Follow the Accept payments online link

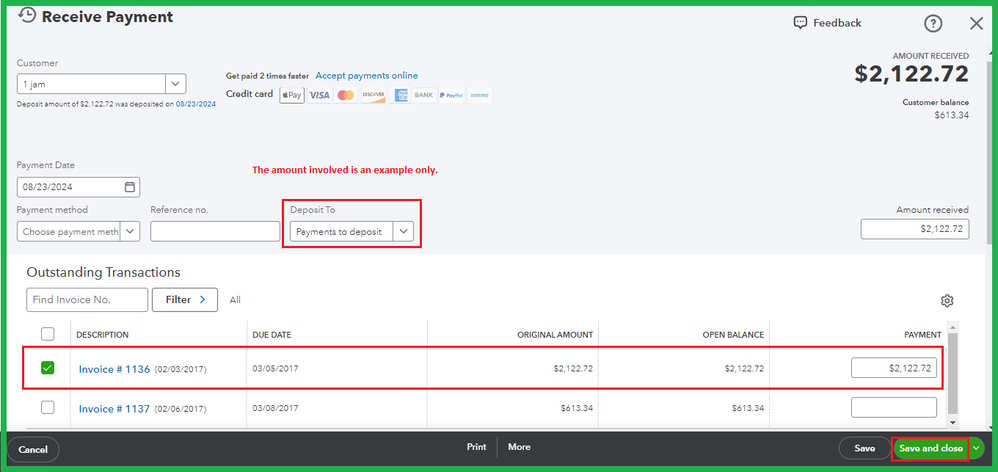(x=367, y=76)
